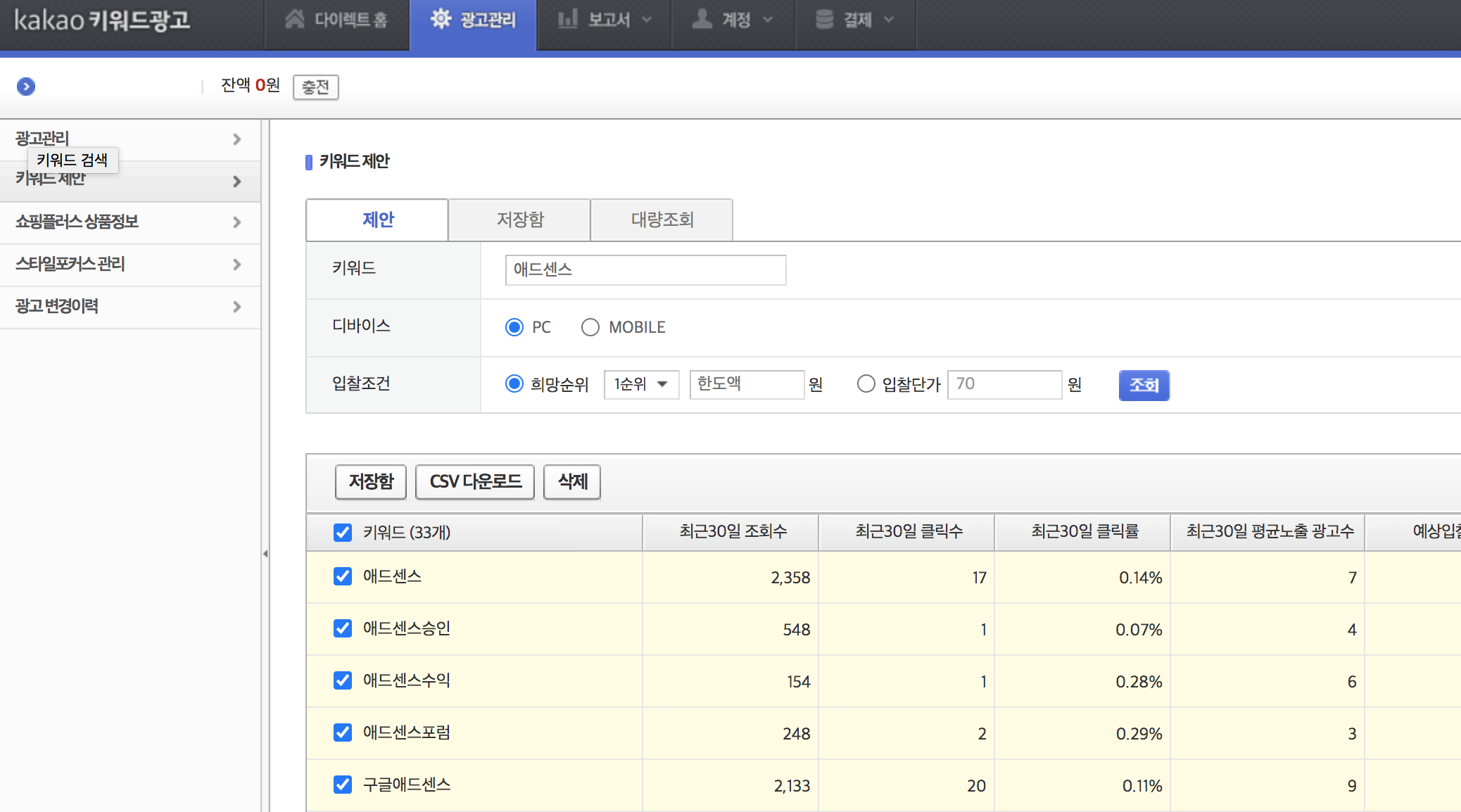Select the 입찰단가 radio option
This screenshot has height=812, width=1461.
click(x=866, y=383)
